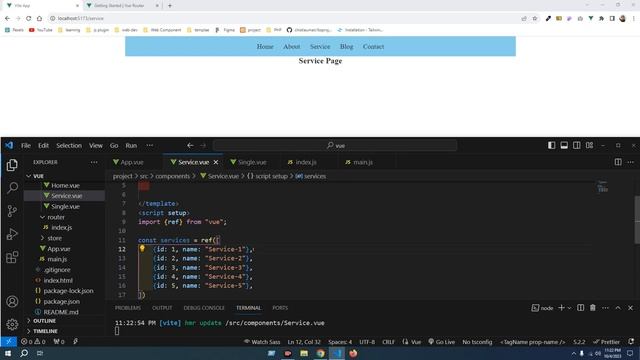Open the View menu
640x360 pixels.
coord(96,145)
